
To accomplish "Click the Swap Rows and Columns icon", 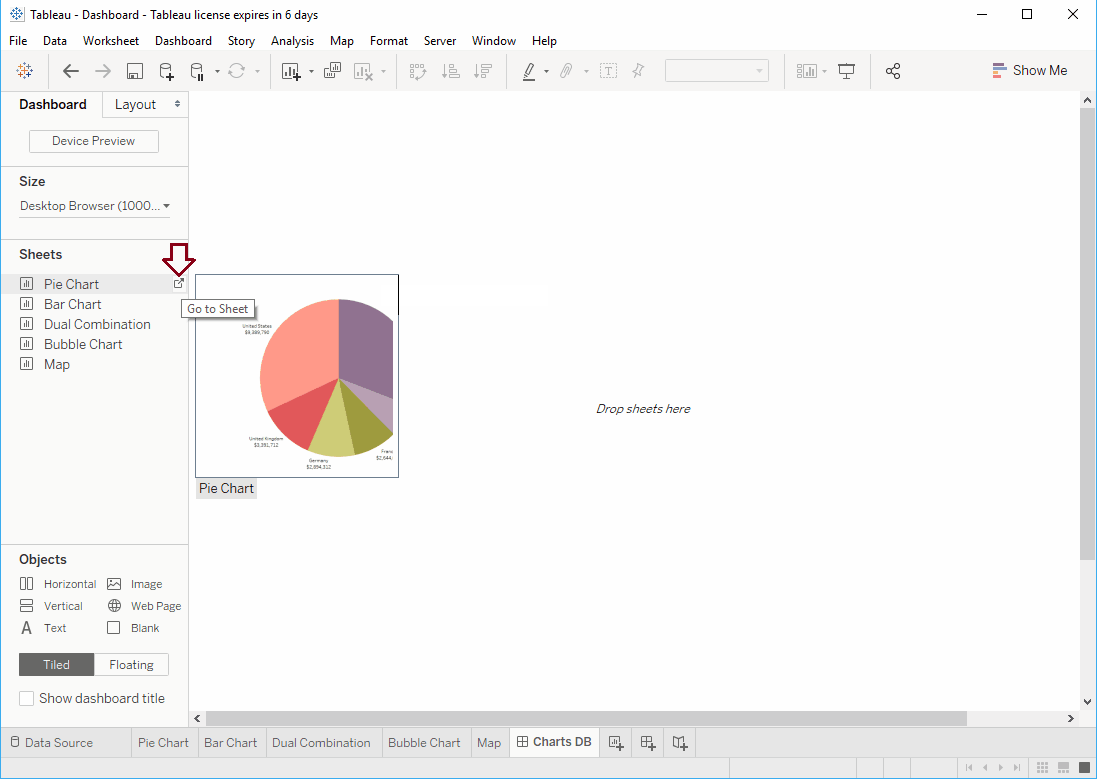I will click(x=417, y=71).
